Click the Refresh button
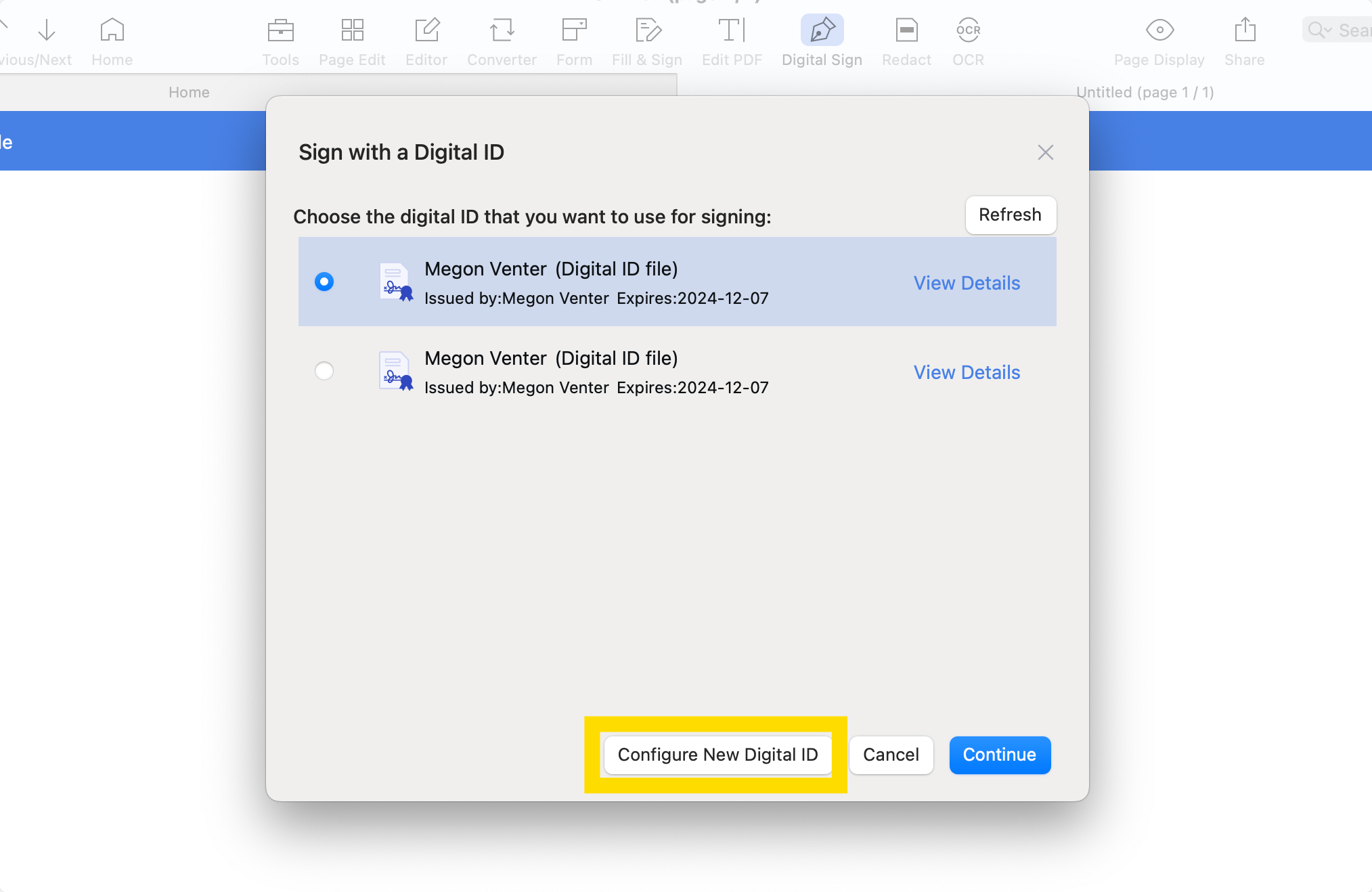The height and width of the screenshot is (892, 1372). [x=1010, y=215]
